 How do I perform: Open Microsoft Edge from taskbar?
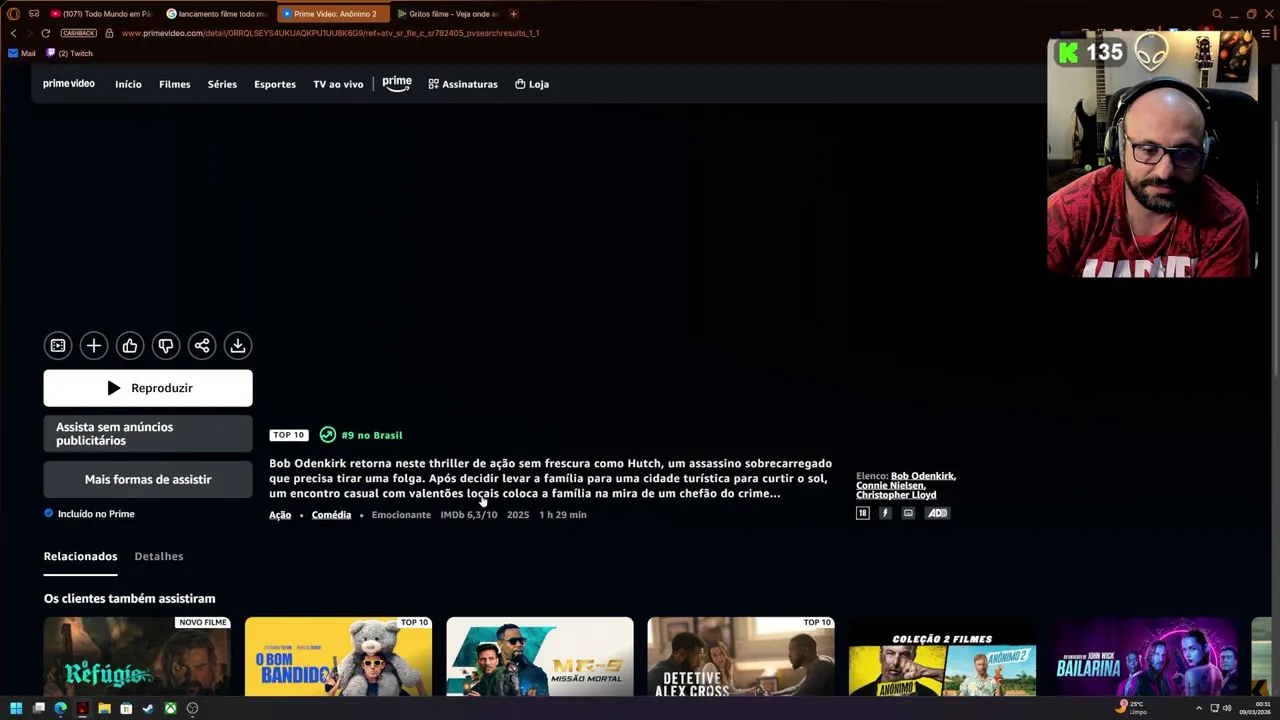click(x=60, y=708)
